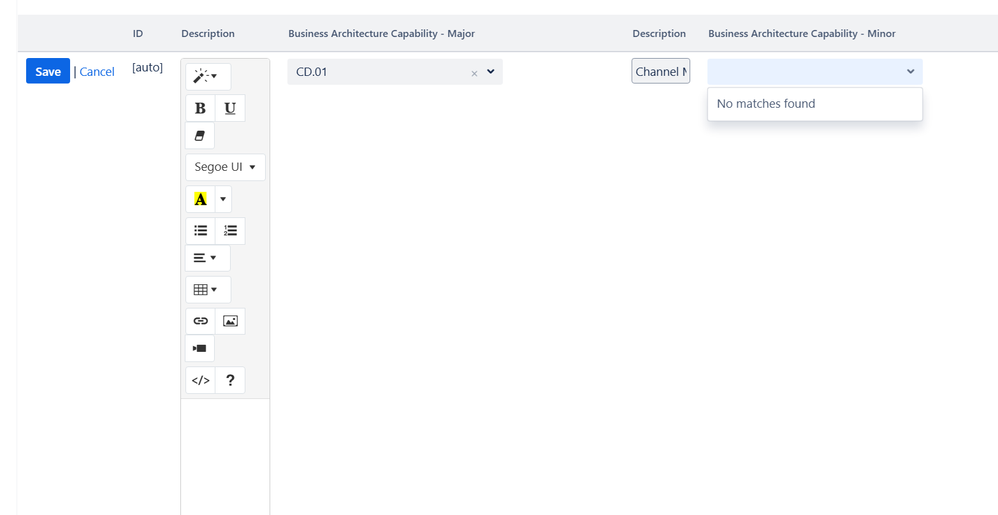Insert a video with the camera icon
Screen dimensions: 998x515
200,348
